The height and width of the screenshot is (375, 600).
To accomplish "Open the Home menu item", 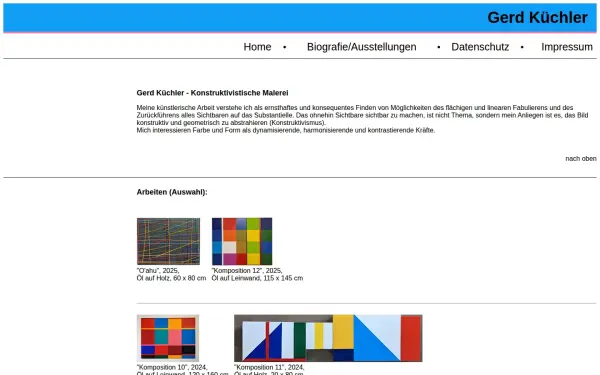I will point(257,47).
